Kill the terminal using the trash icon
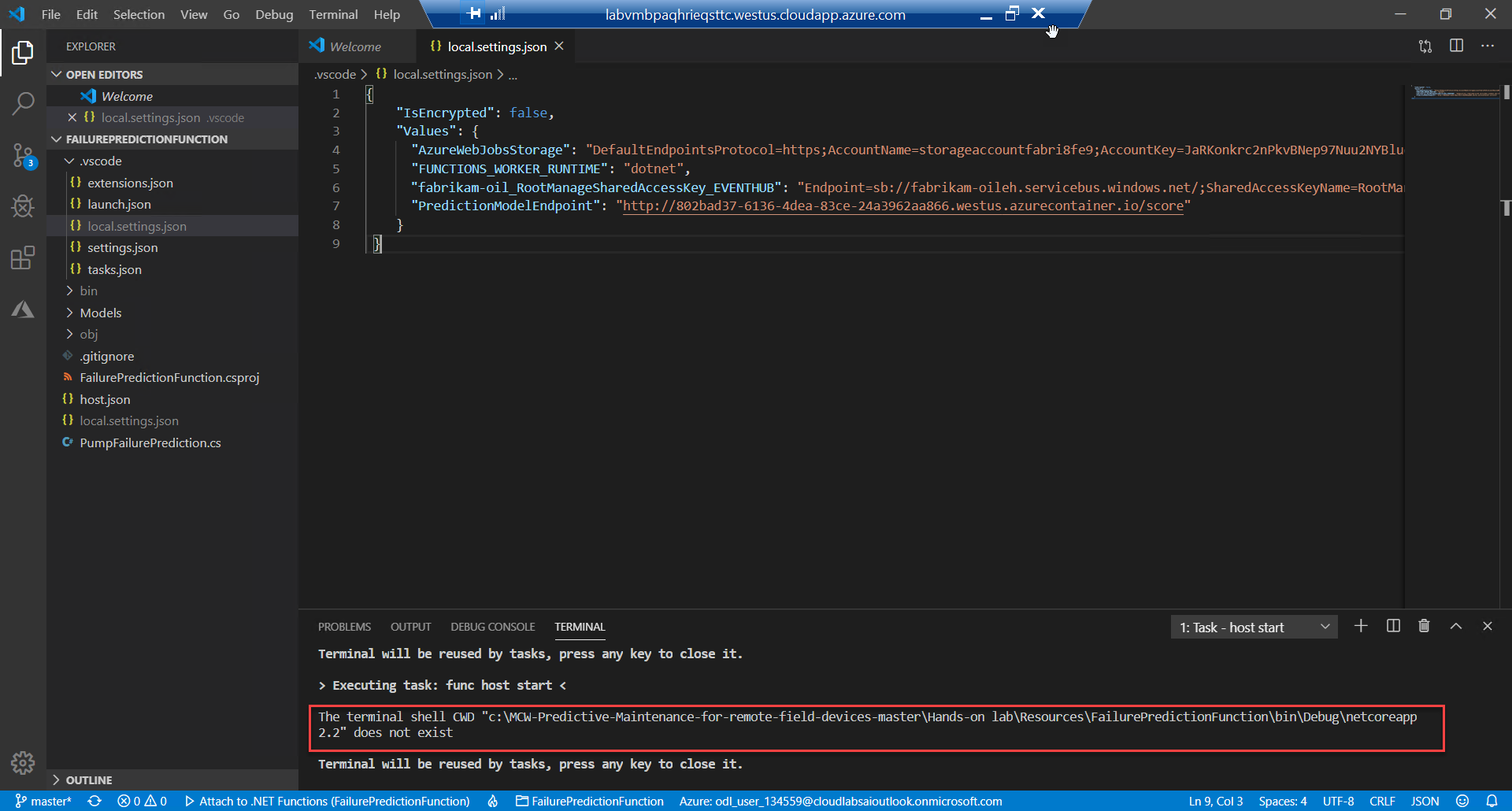The width and height of the screenshot is (1512, 811). click(1424, 626)
